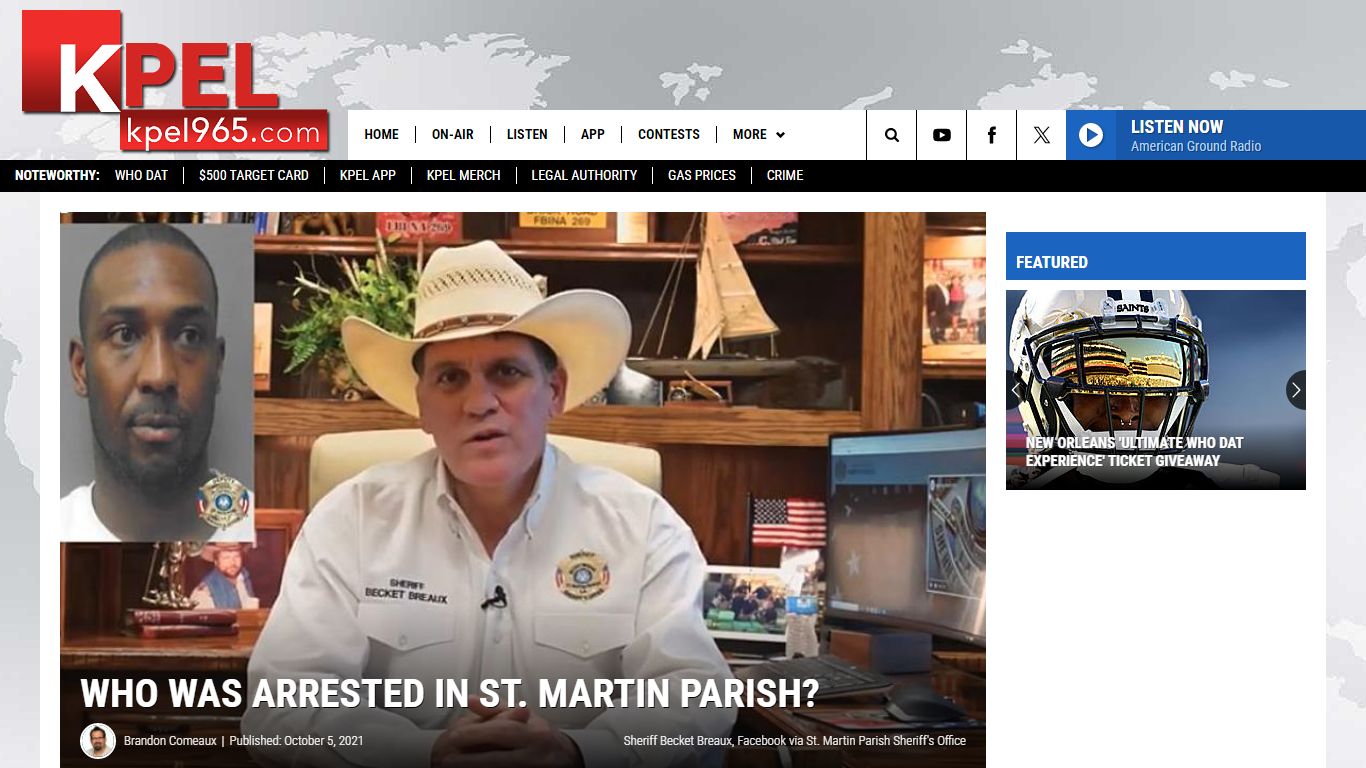This screenshot has width=1366, height=768.
Task: Open the American Ground Radio now-playing text
Action: tap(1196, 146)
